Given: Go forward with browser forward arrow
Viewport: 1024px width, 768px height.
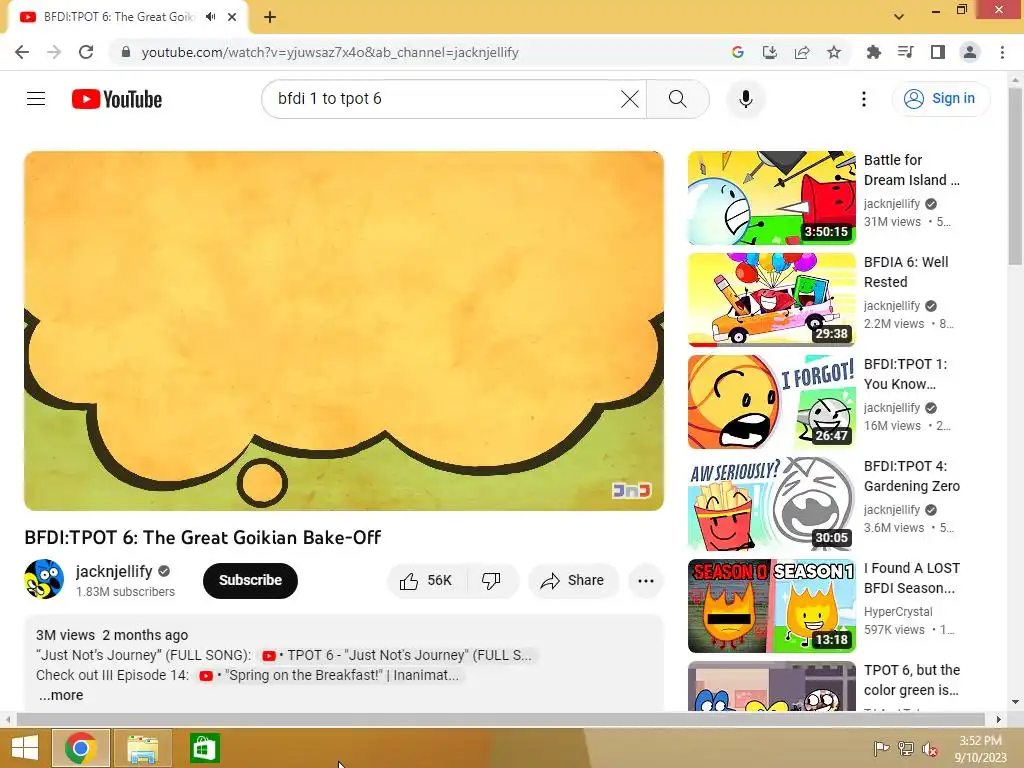Looking at the screenshot, I should tap(54, 52).
